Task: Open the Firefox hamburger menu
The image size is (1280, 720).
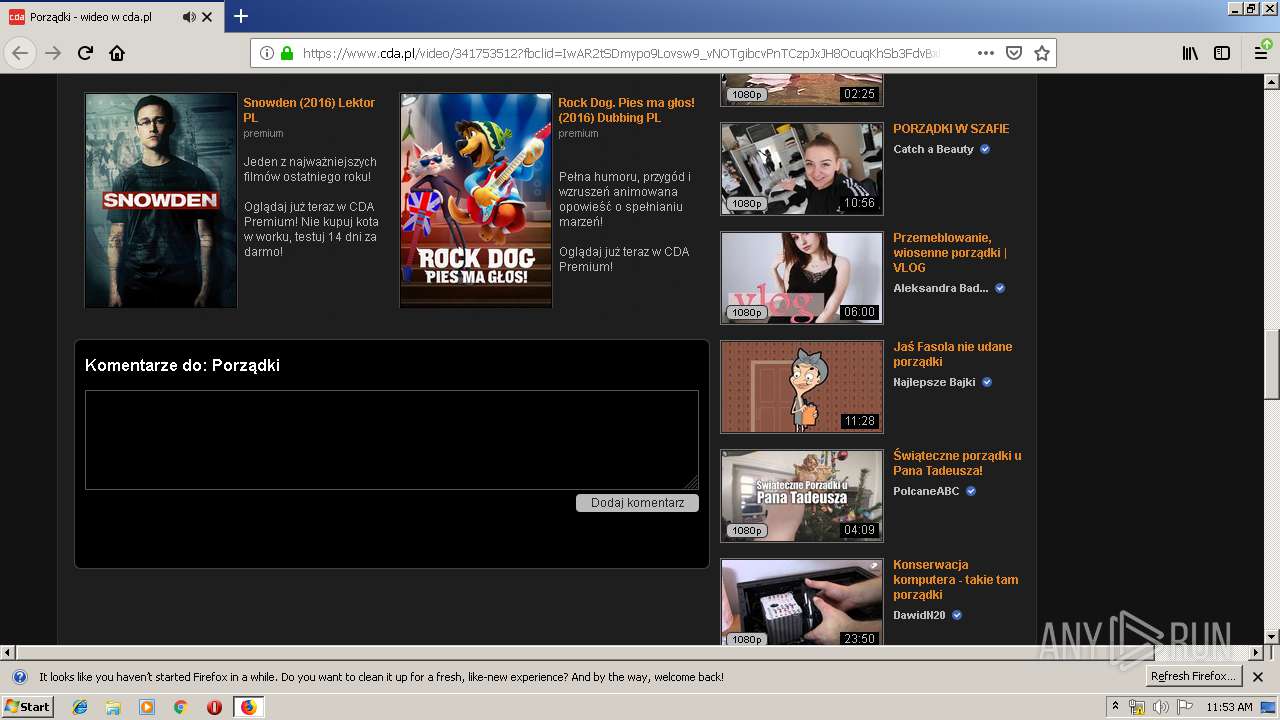Action: tap(1262, 53)
